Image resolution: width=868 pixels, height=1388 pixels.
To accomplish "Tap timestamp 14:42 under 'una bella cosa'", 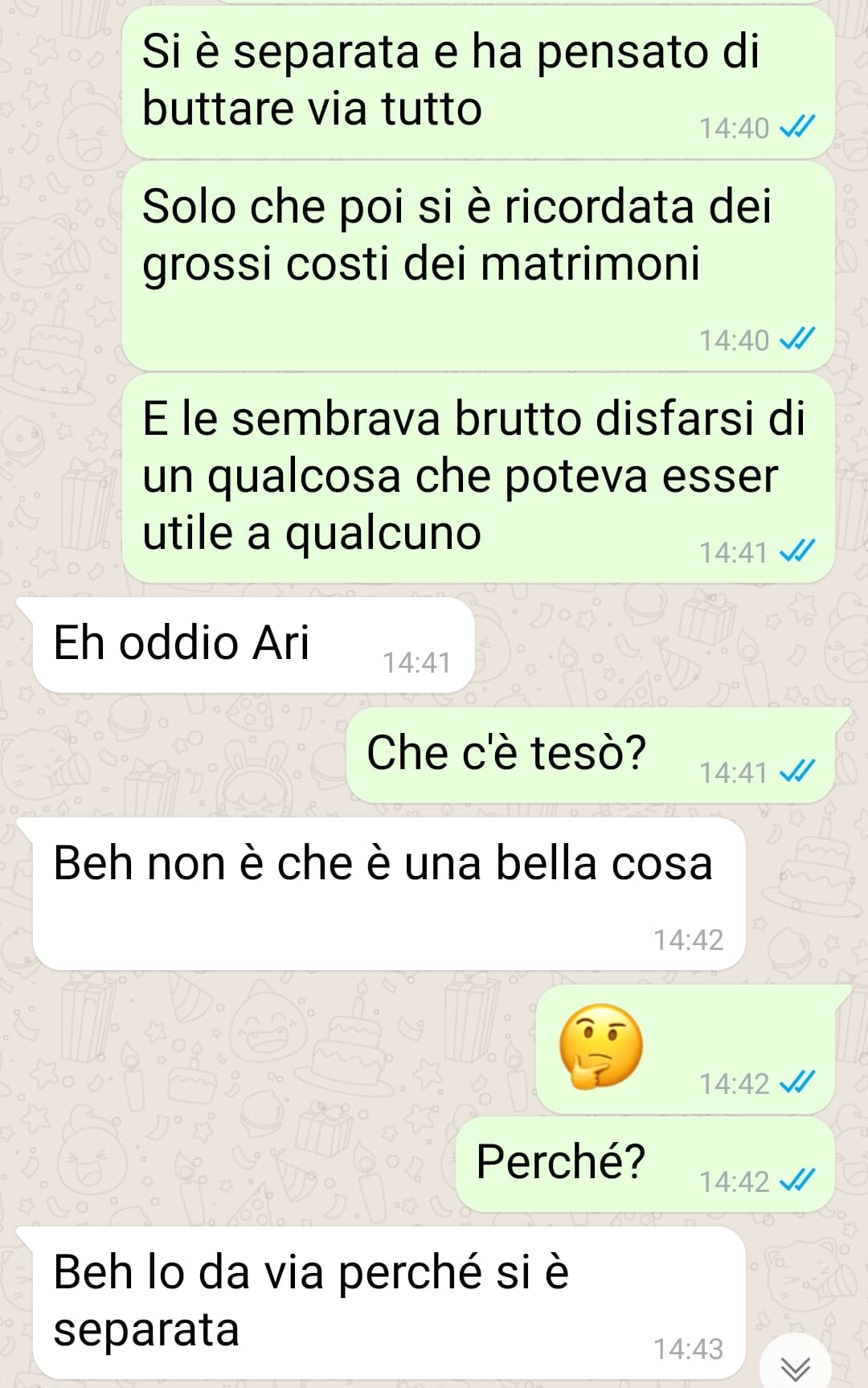I will click(x=688, y=940).
